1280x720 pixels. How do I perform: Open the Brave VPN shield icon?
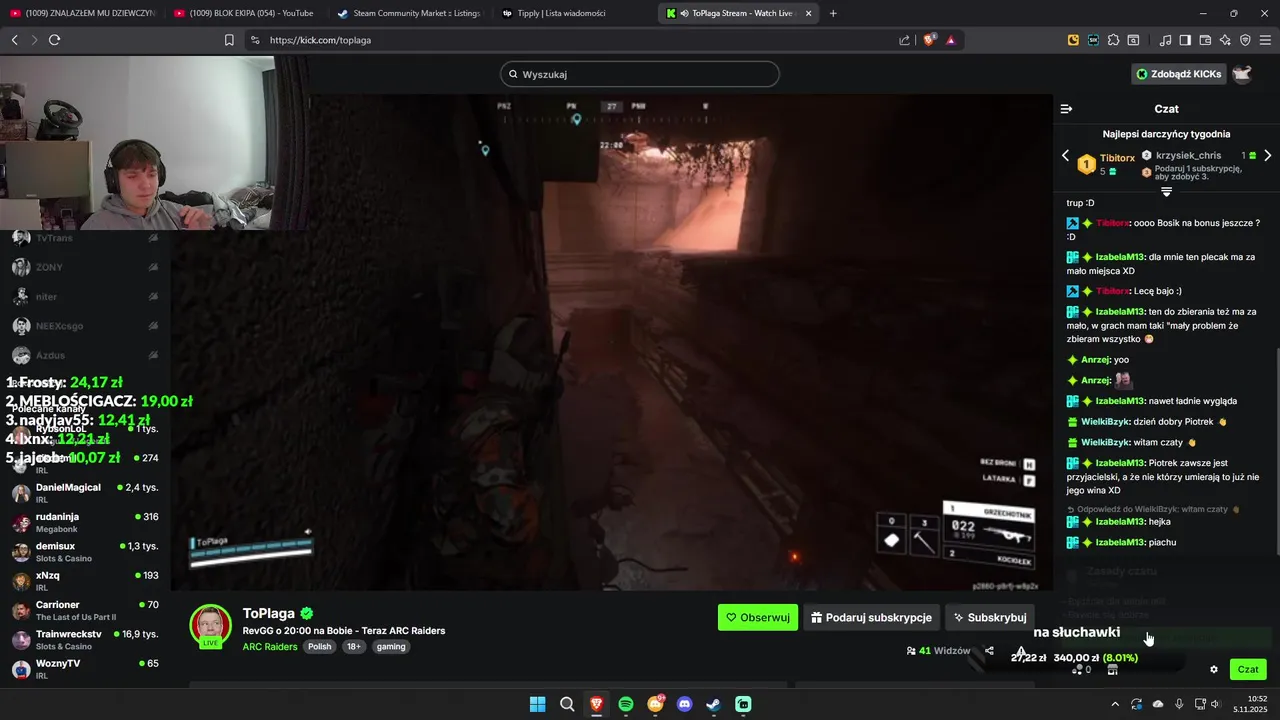tap(1245, 40)
